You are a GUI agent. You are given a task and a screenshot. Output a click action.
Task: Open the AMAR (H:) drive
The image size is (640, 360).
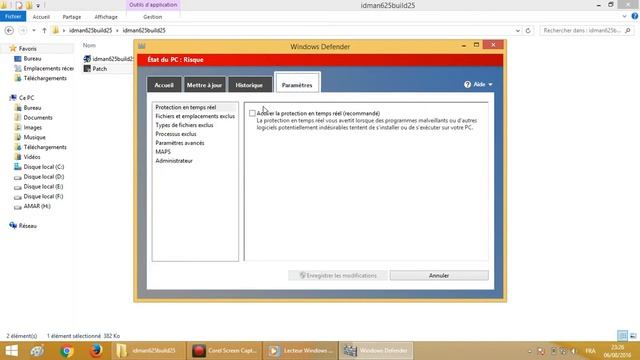(x=37, y=206)
